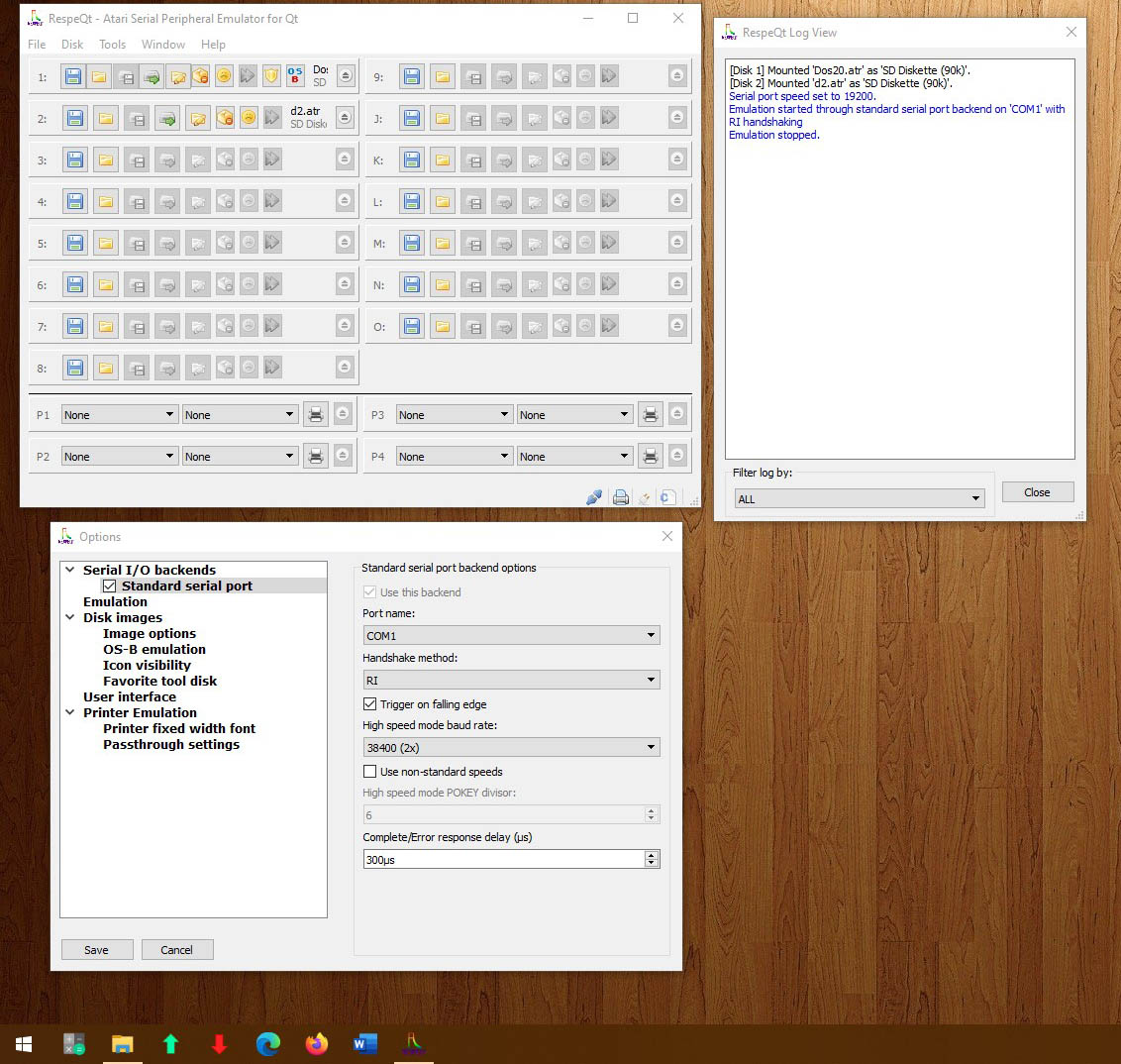Screen dimensions: 1121x1064
Task: Toggle the Standard serial port checkbox in tree
Action: tap(109, 585)
